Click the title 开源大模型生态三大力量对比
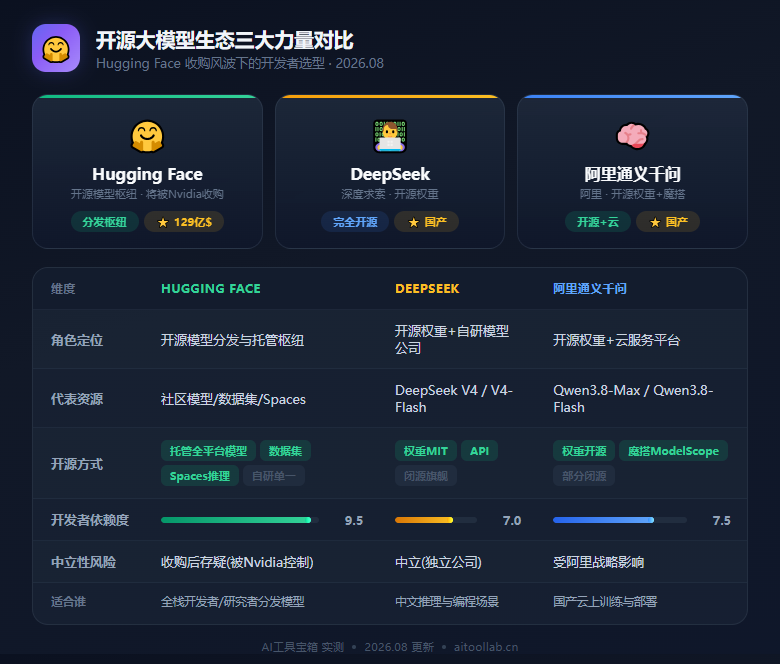This screenshot has width=780, height=664. click(225, 40)
